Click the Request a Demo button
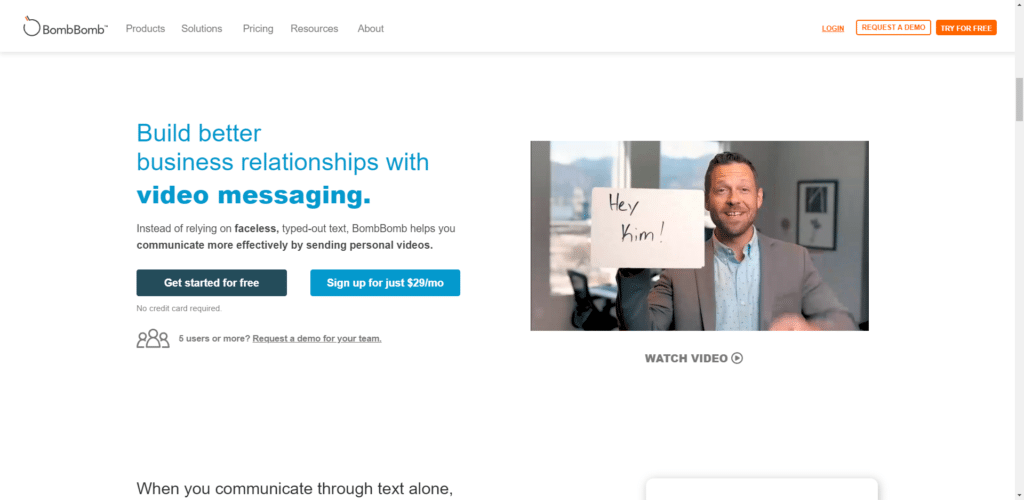This screenshot has height=500, width=1024. [893, 27]
